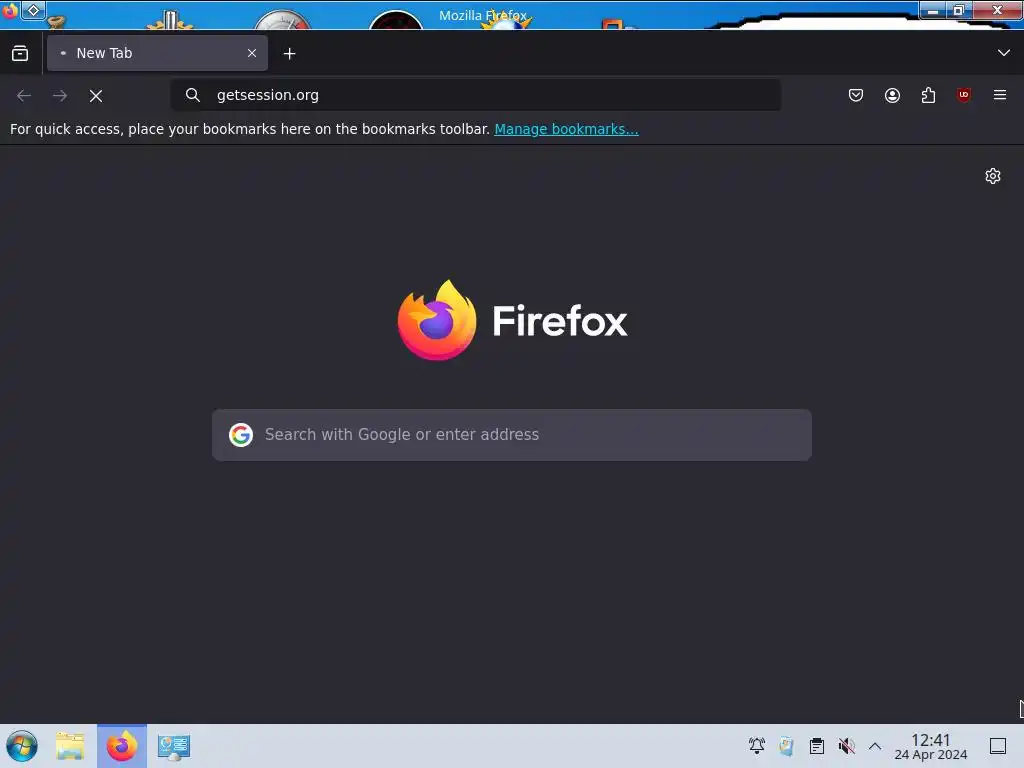Screen dimensions: 1024x768
Task: Click the Google logo in search box
Action: point(241,435)
